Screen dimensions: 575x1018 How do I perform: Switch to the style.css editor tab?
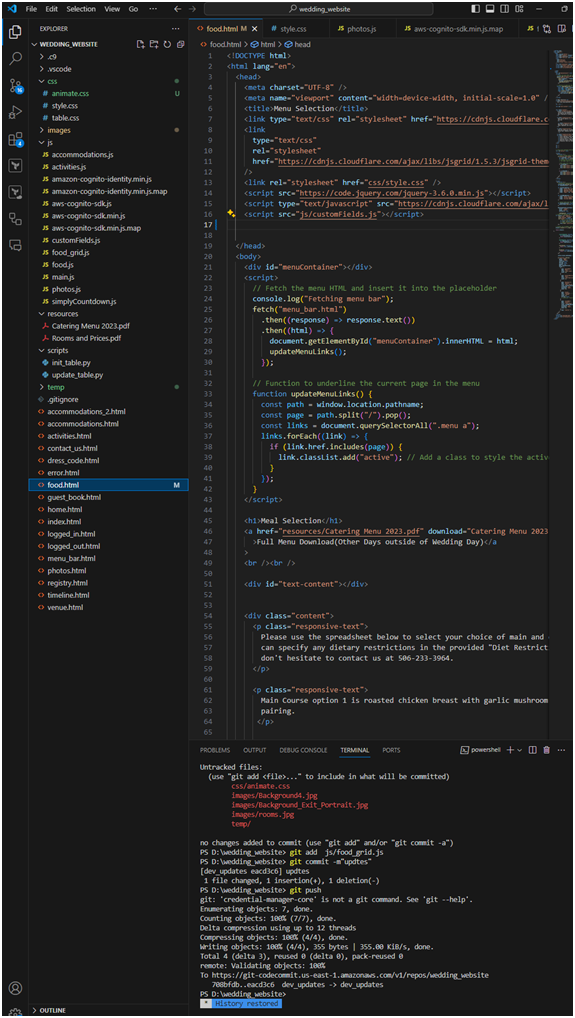[x=289, y=29]
